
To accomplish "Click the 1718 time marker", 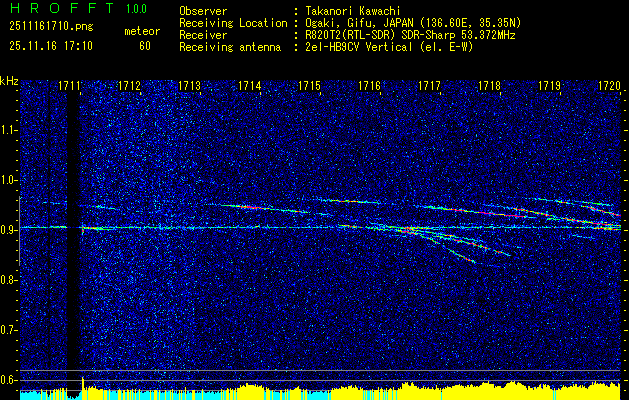I will [x=489, y=86].
